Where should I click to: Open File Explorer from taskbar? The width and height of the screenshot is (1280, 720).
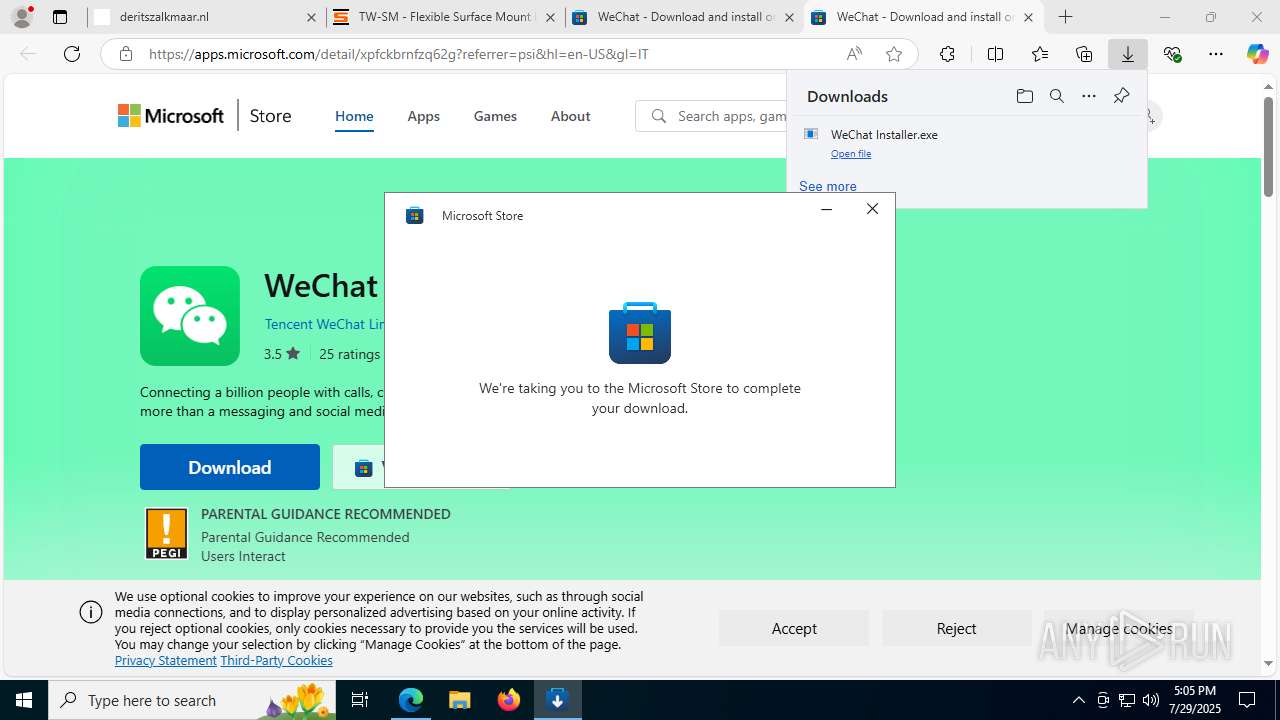click(x=459, y=700)
